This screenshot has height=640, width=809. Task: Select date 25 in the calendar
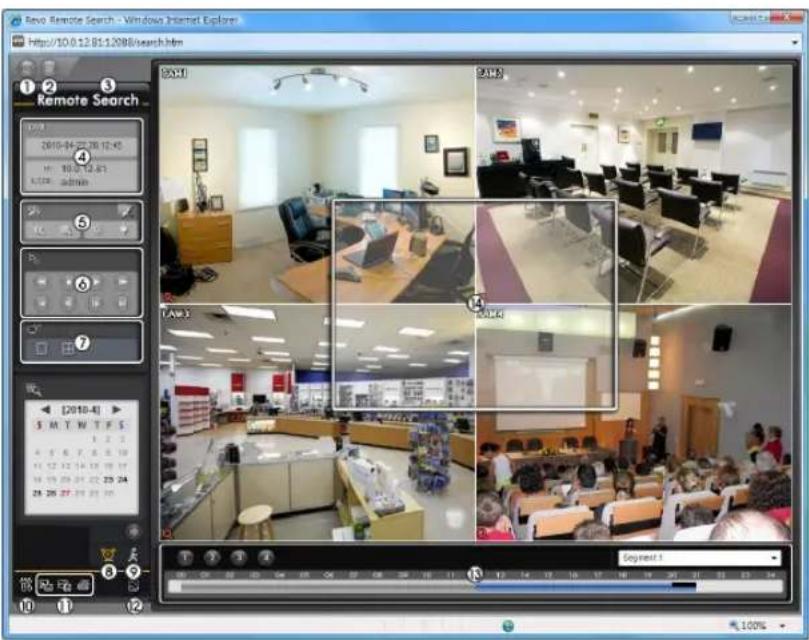pyautogui.click(x=38, y=493)
